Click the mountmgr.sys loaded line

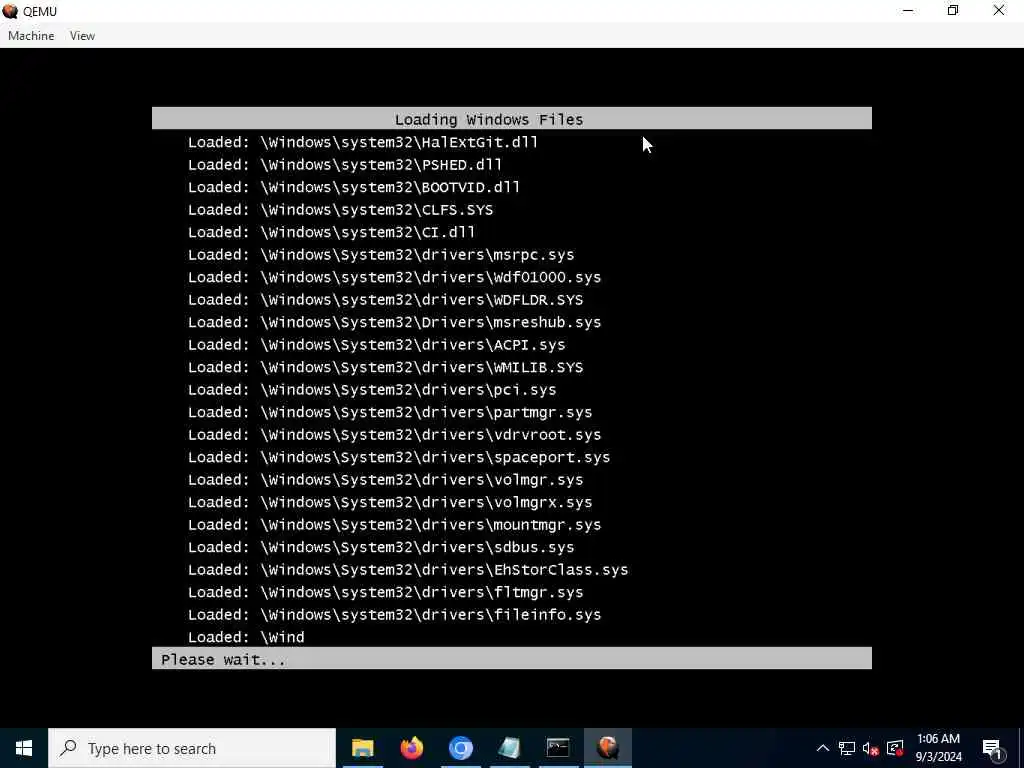(394, 525)
